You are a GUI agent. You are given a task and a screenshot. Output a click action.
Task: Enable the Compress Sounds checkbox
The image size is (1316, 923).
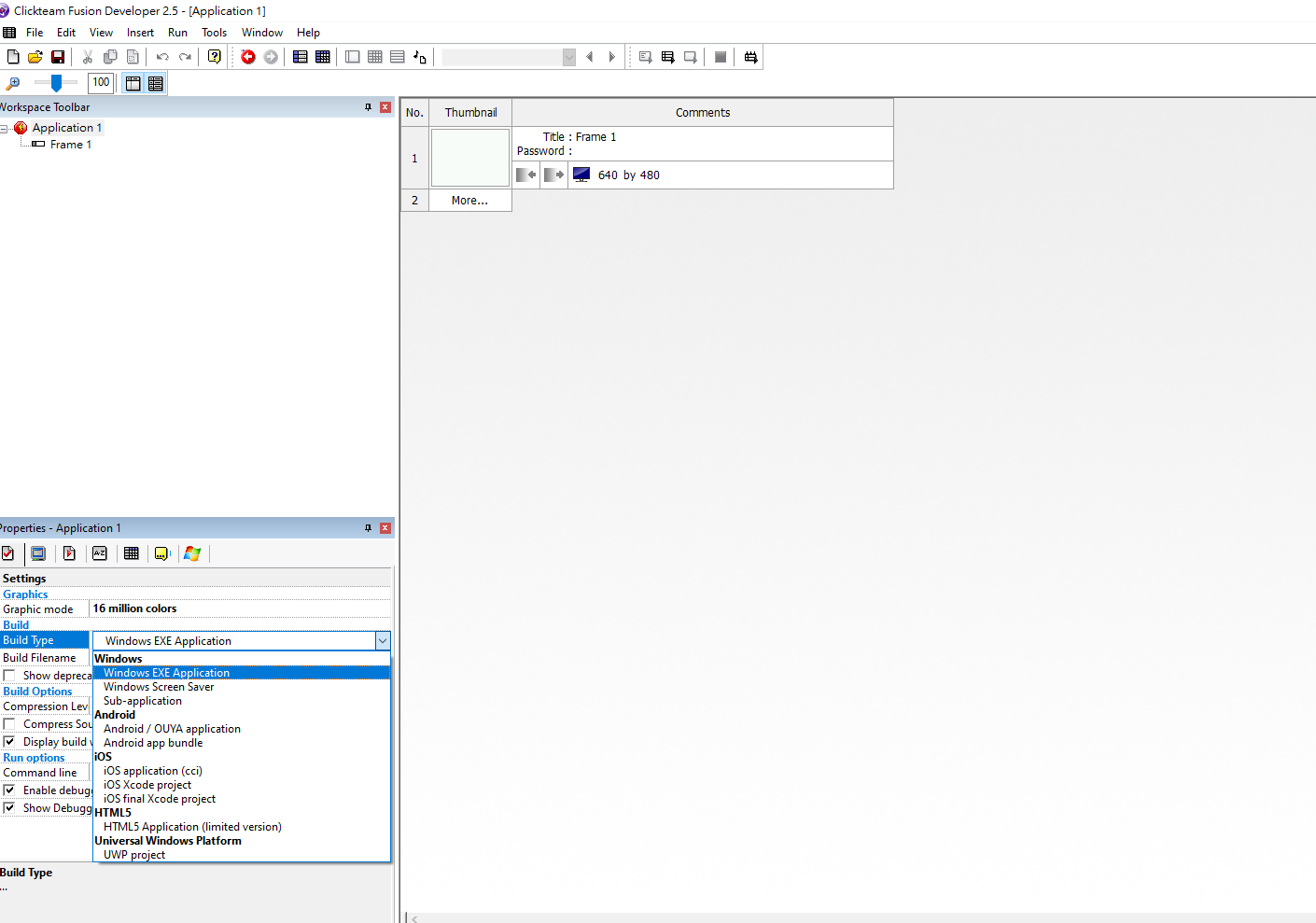point(9,724)
